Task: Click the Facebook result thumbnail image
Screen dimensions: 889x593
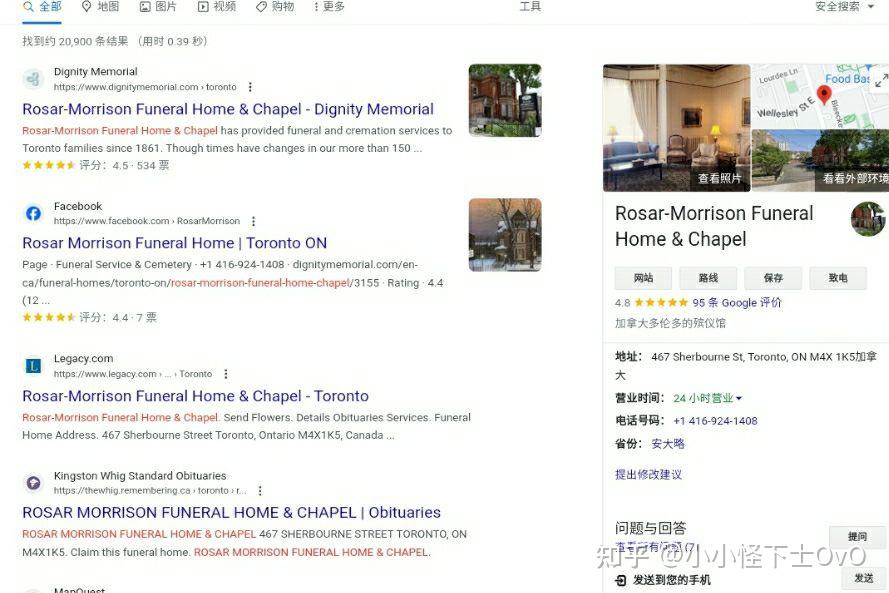Action: coord(505,235)
